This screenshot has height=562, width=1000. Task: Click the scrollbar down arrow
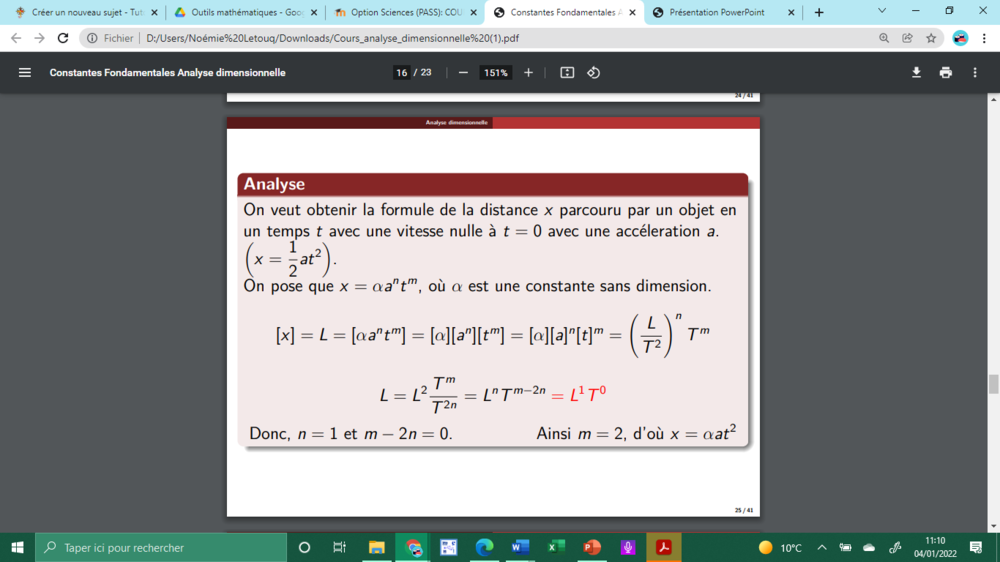click(x=994, y=527)
